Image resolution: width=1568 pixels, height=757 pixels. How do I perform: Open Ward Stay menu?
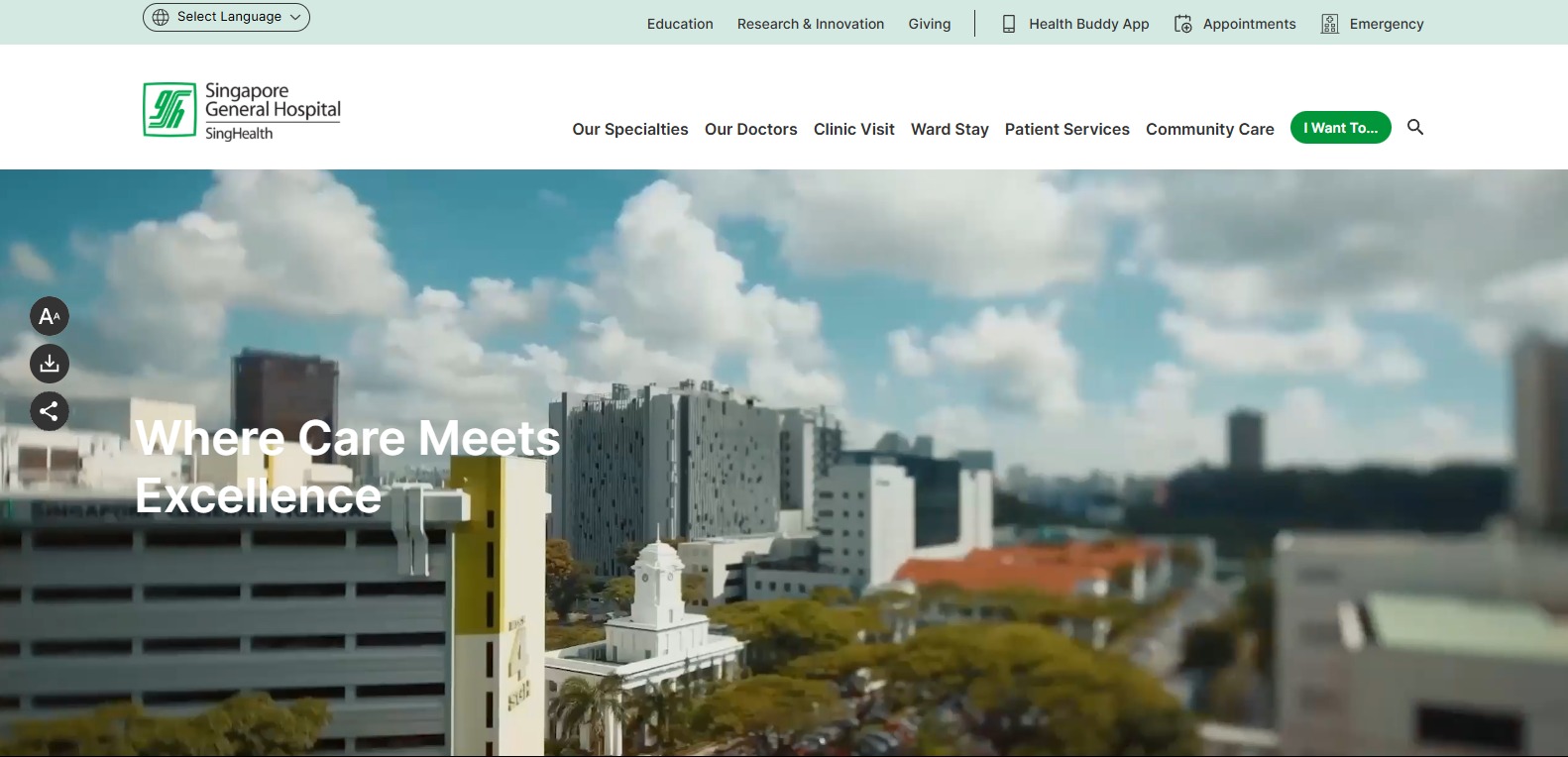(x=950, y=129)
